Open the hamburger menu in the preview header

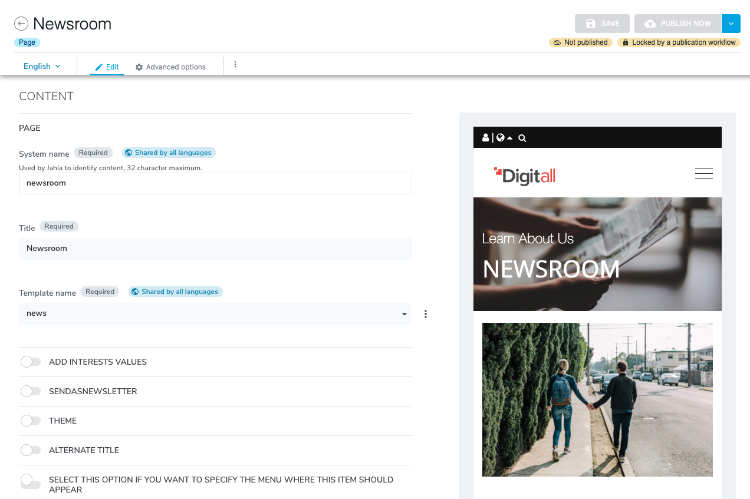704,174
